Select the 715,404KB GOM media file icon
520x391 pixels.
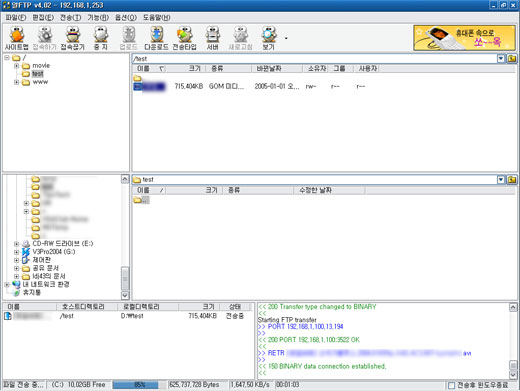pyautogui.click(x=137, y=86)
